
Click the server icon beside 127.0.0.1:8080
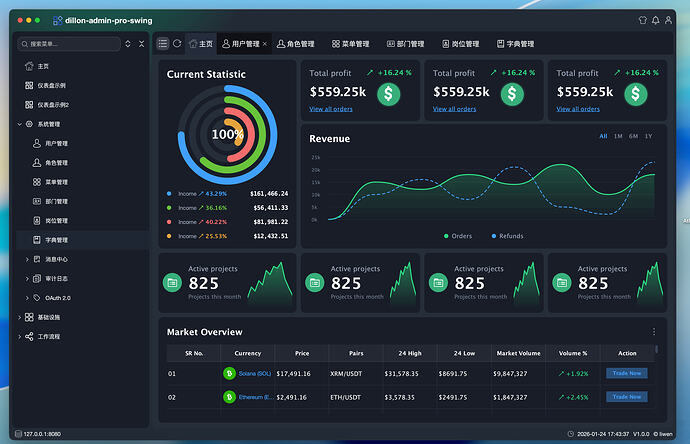(x=18, y=434)
